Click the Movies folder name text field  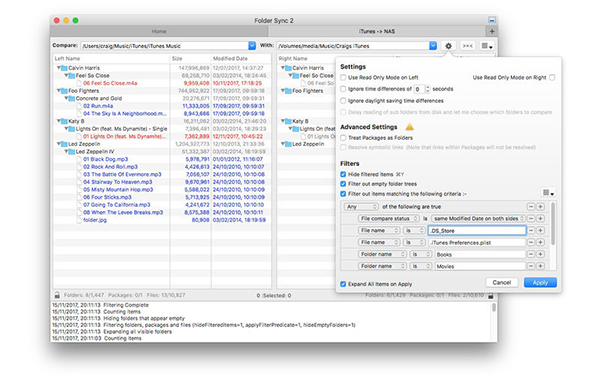pos(480,266)
